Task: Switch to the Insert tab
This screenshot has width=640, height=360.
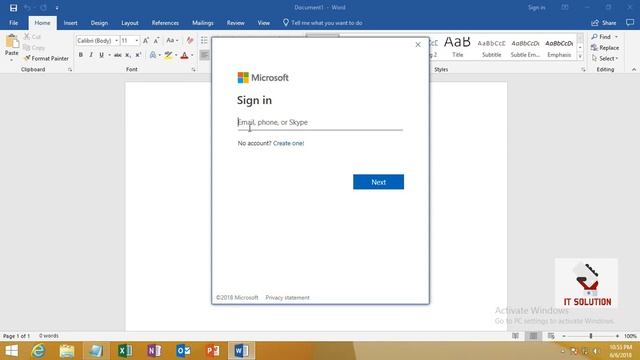Action: pos(70,23)
